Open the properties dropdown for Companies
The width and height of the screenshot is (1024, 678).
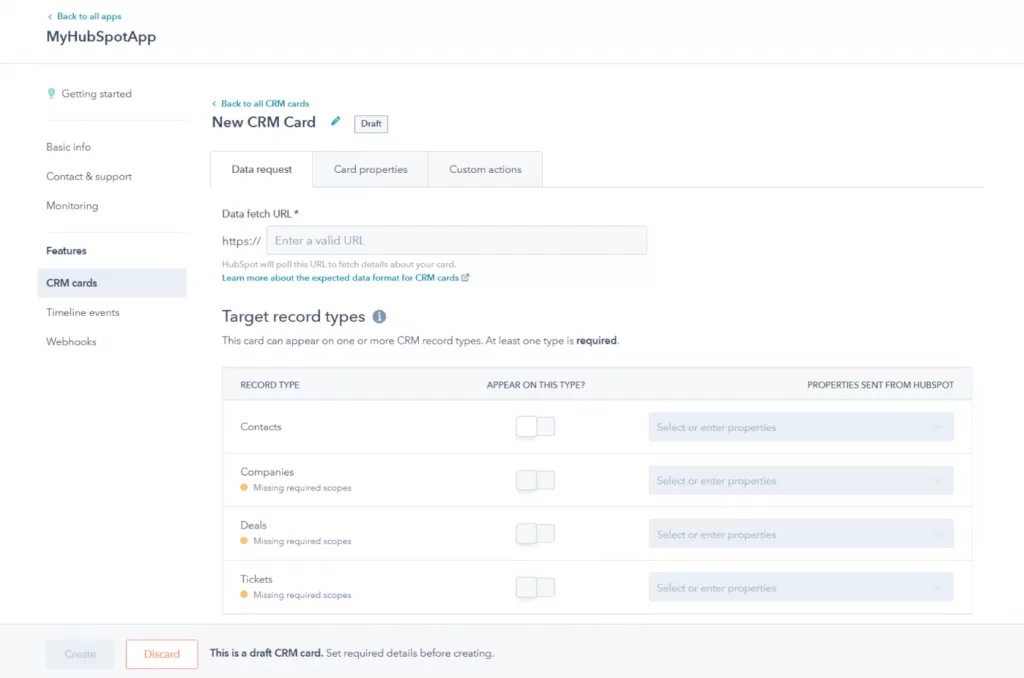[800, 480]
